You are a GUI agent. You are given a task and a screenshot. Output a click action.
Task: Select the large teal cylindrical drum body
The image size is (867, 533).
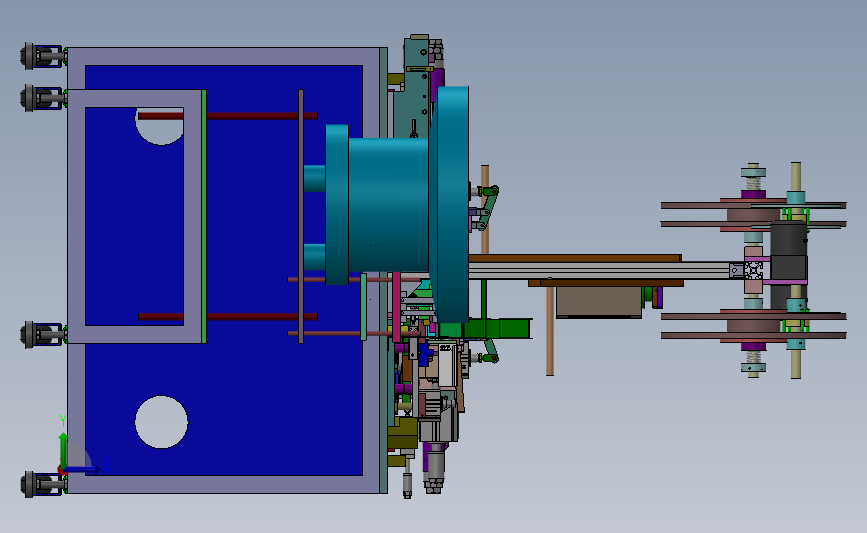coord(388,205)
